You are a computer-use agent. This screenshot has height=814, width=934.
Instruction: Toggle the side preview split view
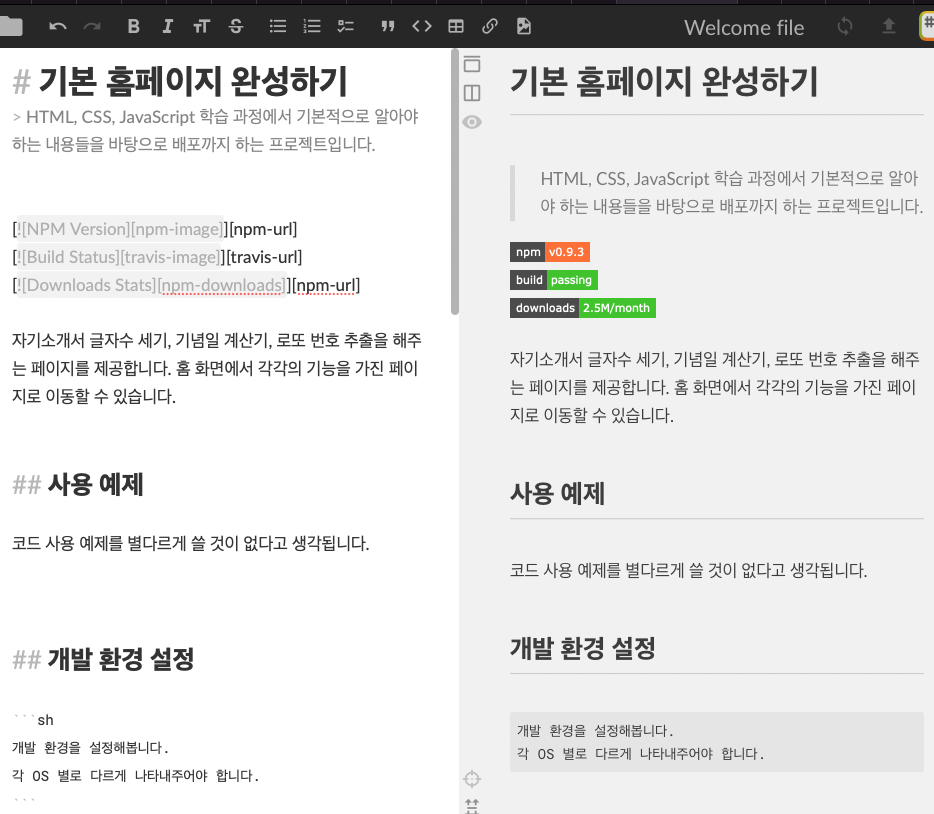click(472, 93)
